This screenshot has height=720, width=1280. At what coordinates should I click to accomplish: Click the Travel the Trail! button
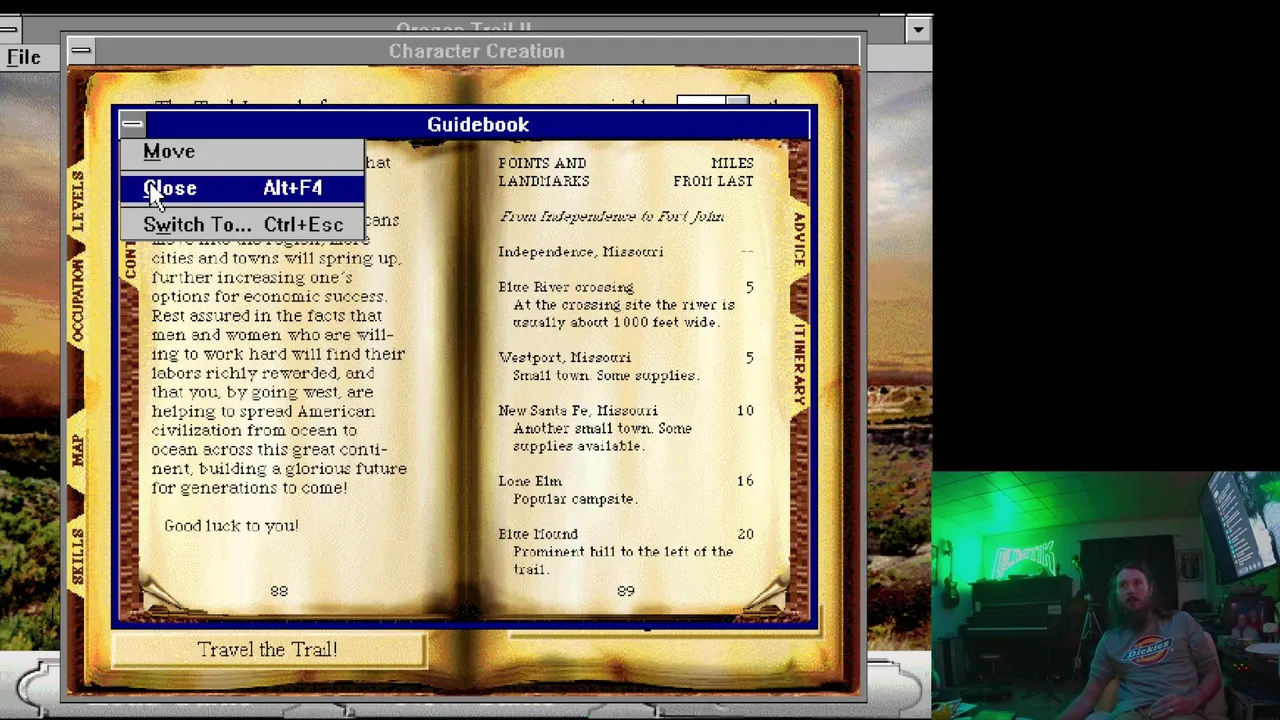(268, 650)
